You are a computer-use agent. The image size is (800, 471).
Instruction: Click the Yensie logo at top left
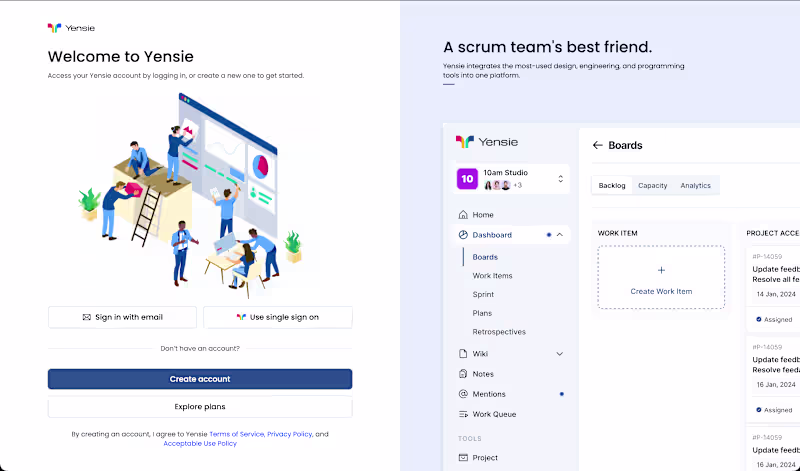point(71,28)
